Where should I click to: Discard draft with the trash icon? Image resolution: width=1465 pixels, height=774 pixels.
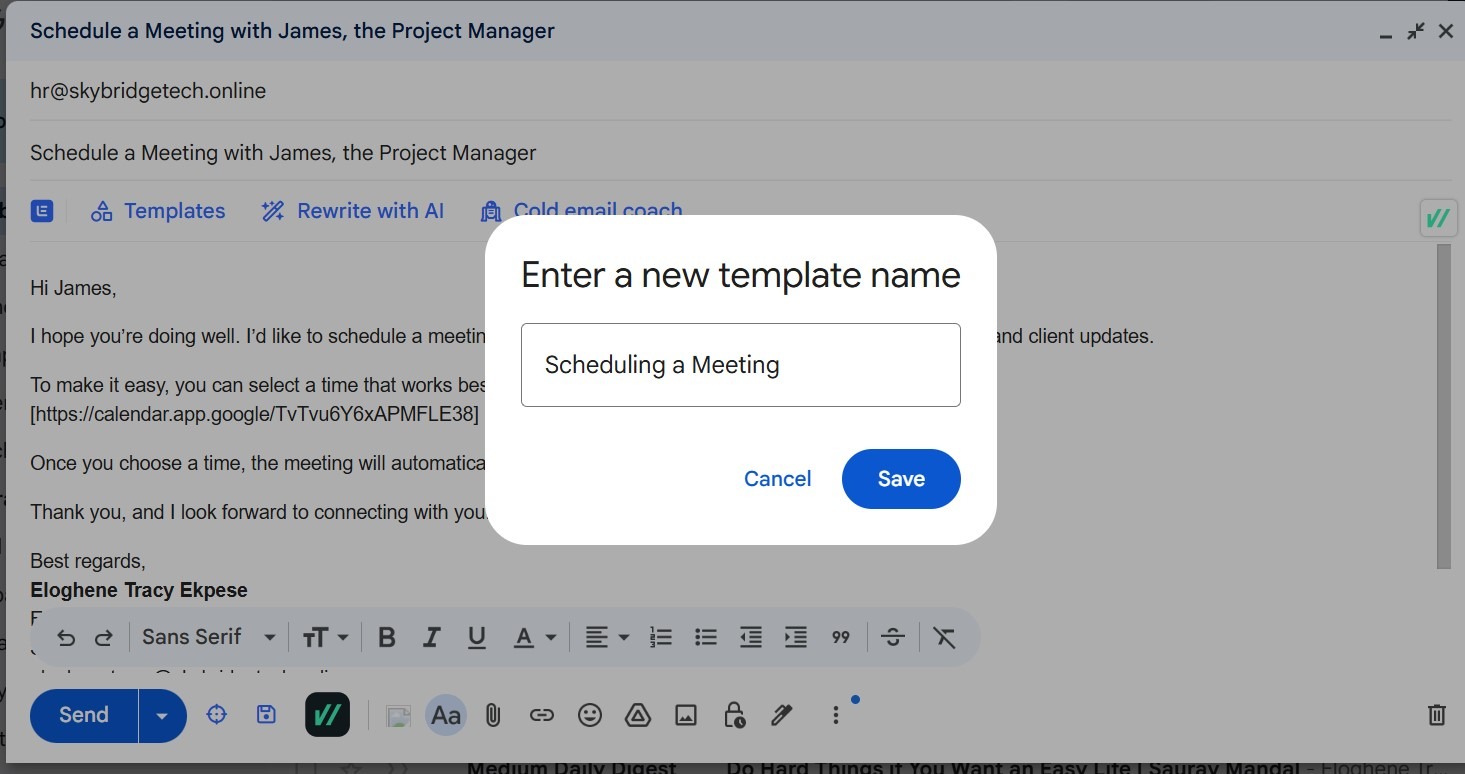(1436, 715)
